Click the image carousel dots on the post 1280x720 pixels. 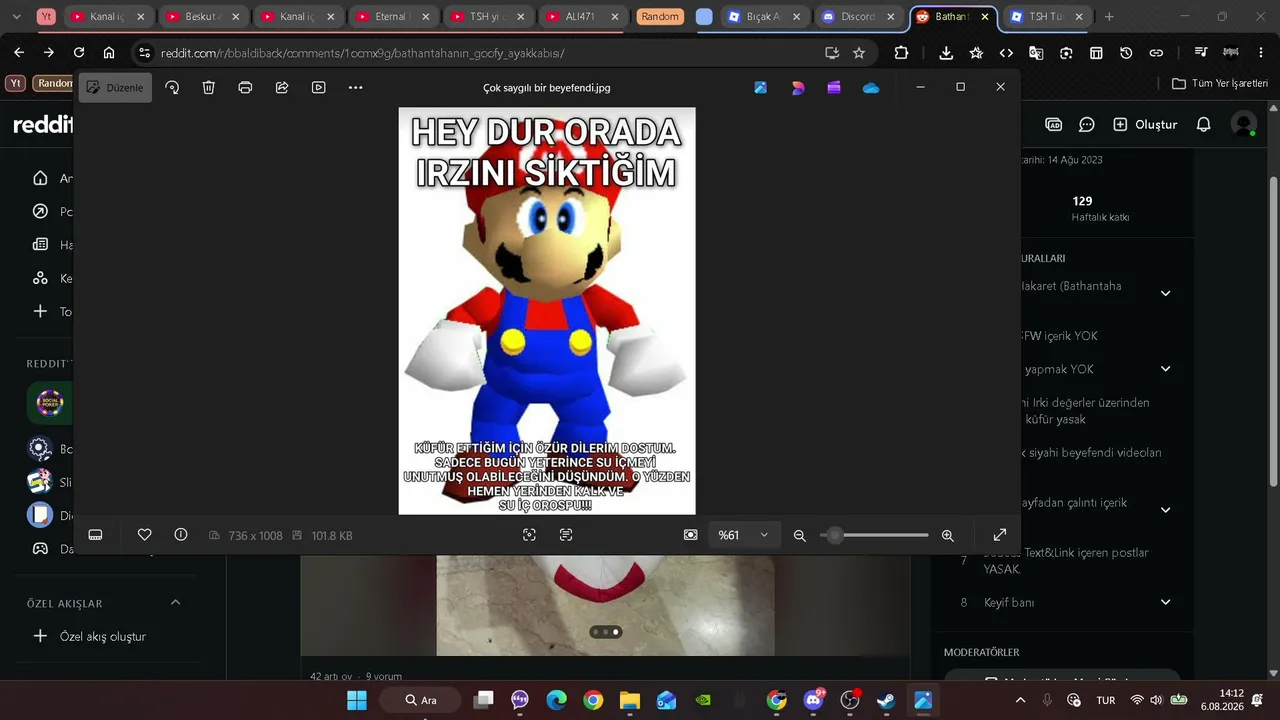pos(605,632)
